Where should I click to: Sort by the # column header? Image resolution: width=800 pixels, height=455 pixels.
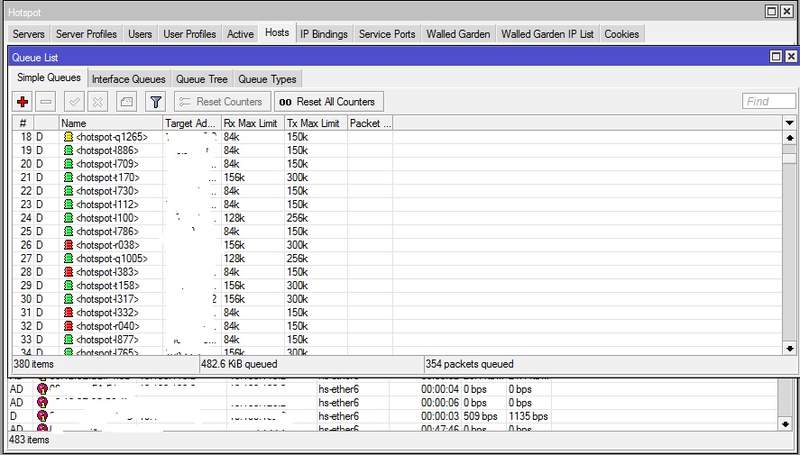click(23, 123)
